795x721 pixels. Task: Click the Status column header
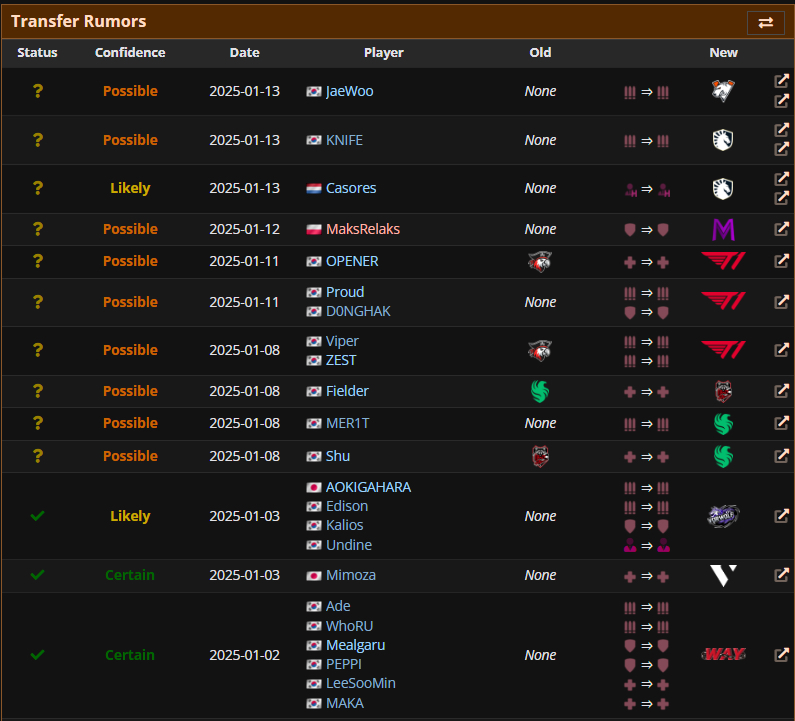pos(37,53)
